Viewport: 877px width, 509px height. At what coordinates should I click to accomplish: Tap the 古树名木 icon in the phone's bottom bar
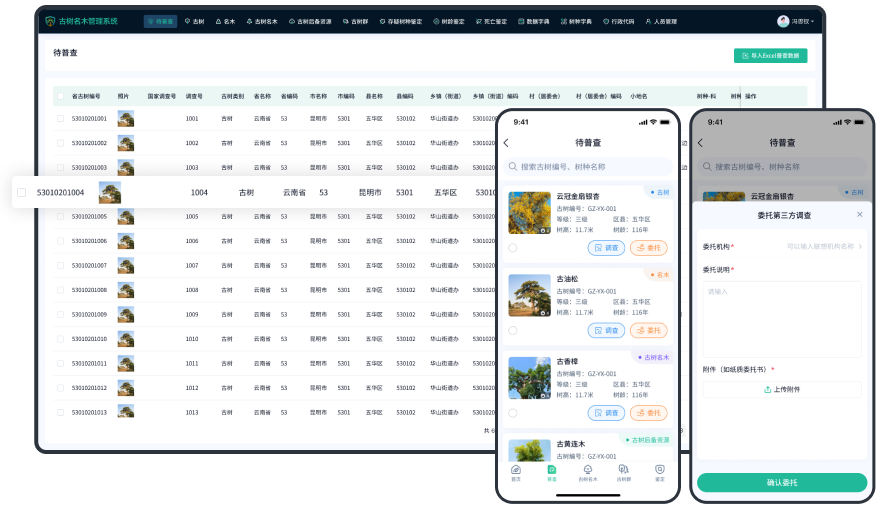[x=587, y=471]
